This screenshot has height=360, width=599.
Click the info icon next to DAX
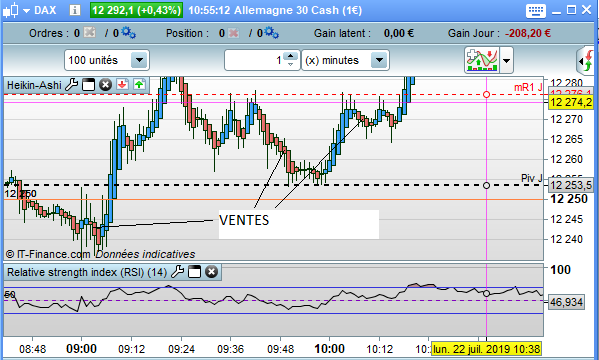[74, 10]
